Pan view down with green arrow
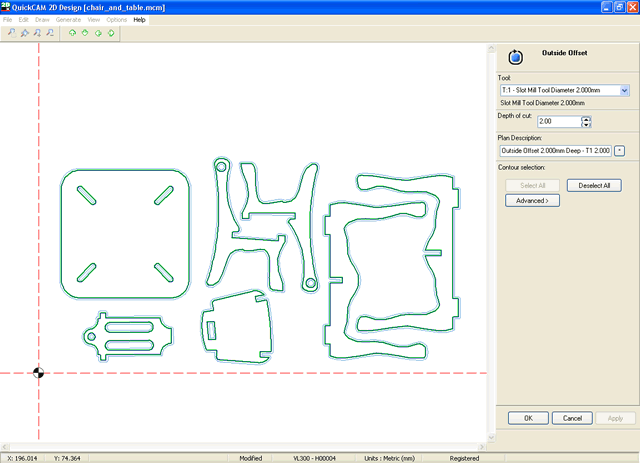640x463 pixels. point(85,33)
